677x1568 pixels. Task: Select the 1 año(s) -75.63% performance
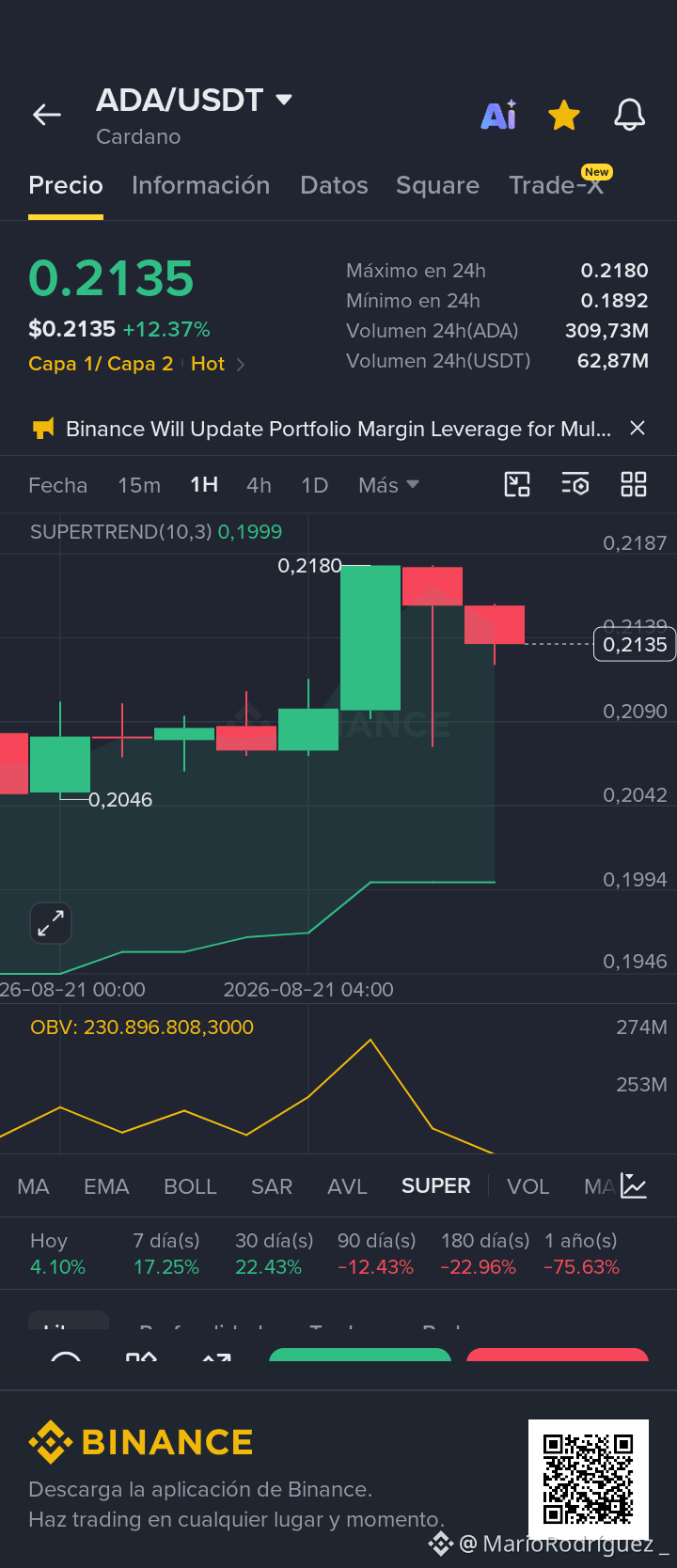coord(581,1254)
